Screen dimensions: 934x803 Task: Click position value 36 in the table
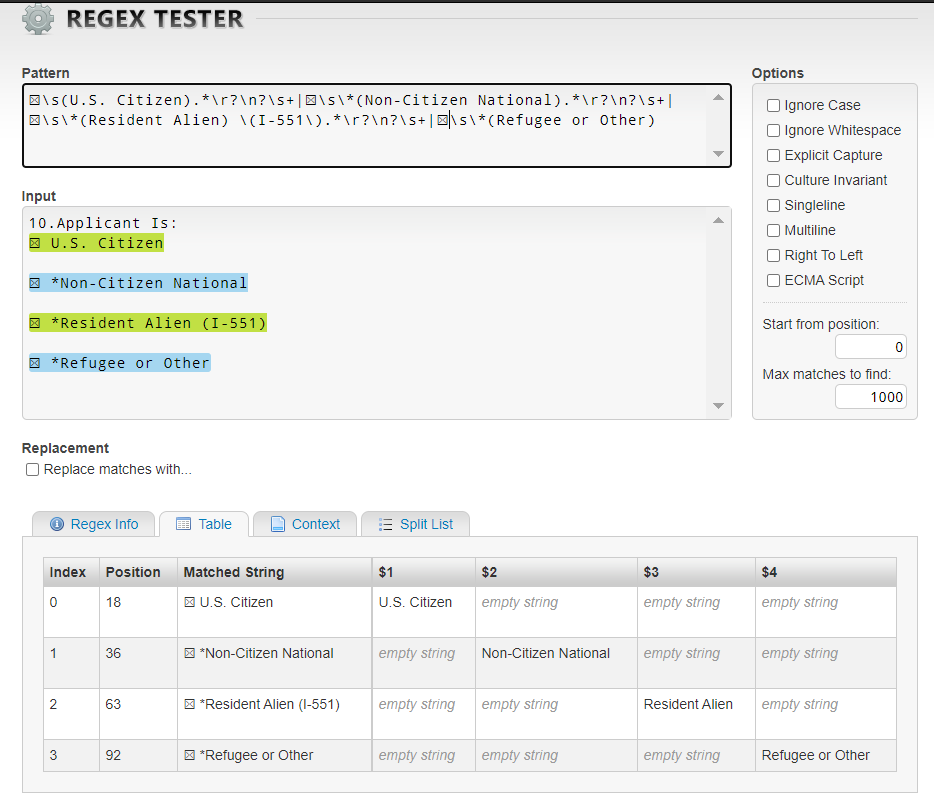click(x=113, y=653)
